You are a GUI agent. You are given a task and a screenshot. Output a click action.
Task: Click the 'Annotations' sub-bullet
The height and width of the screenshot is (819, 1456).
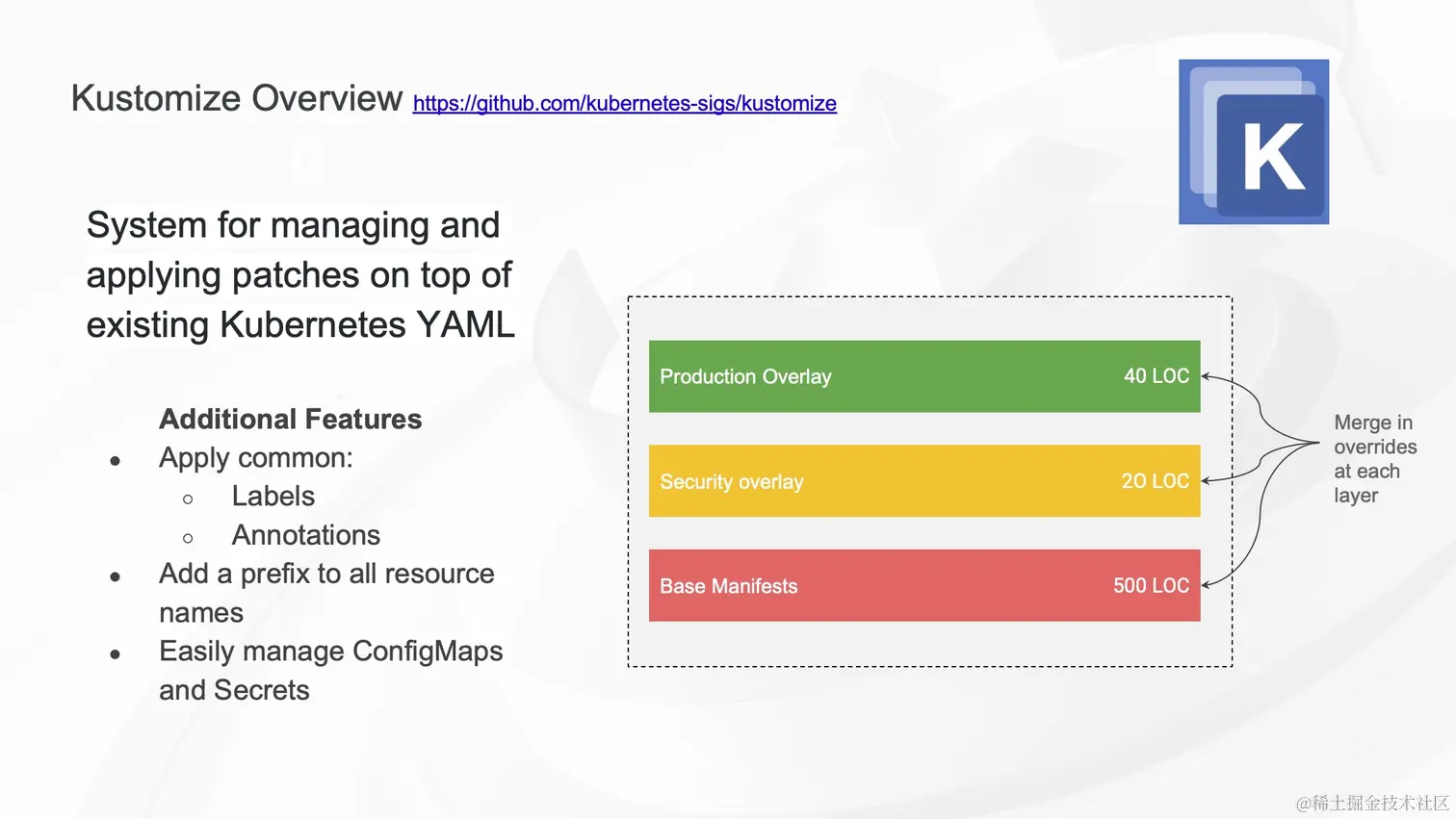[x=306, y=535]
